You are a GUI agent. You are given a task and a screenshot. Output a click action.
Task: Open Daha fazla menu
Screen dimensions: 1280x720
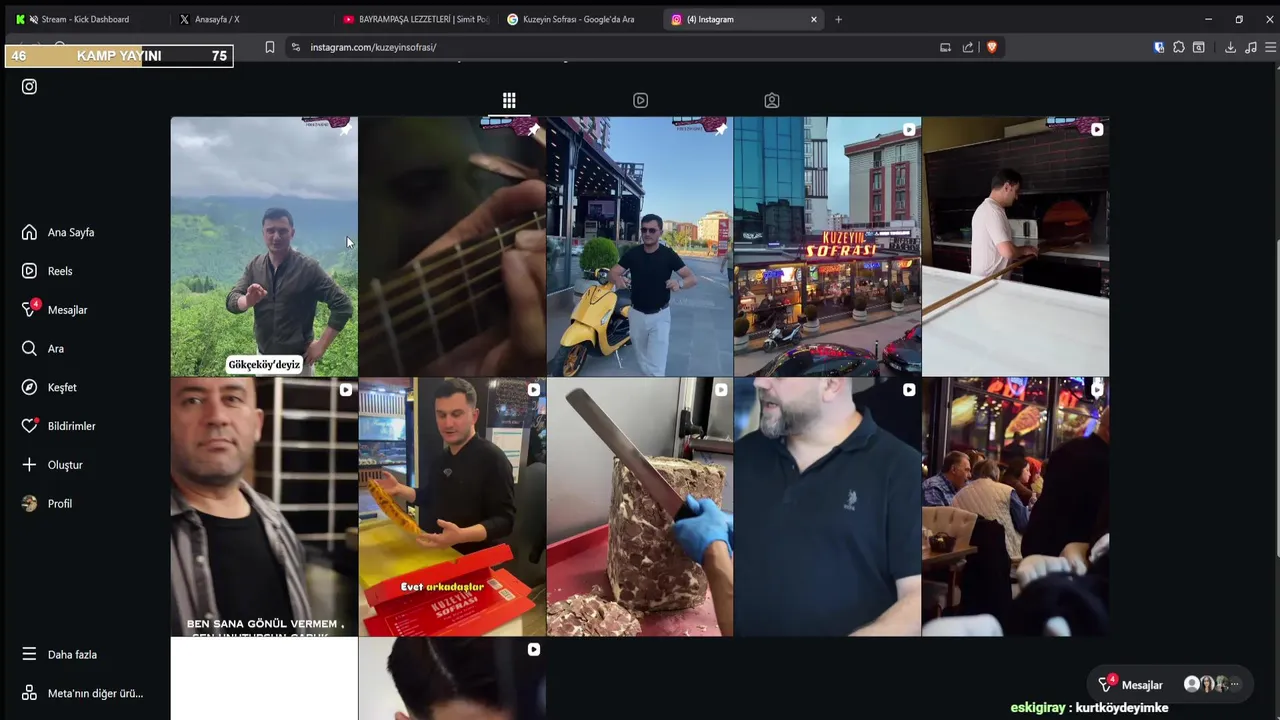[59, 655]
